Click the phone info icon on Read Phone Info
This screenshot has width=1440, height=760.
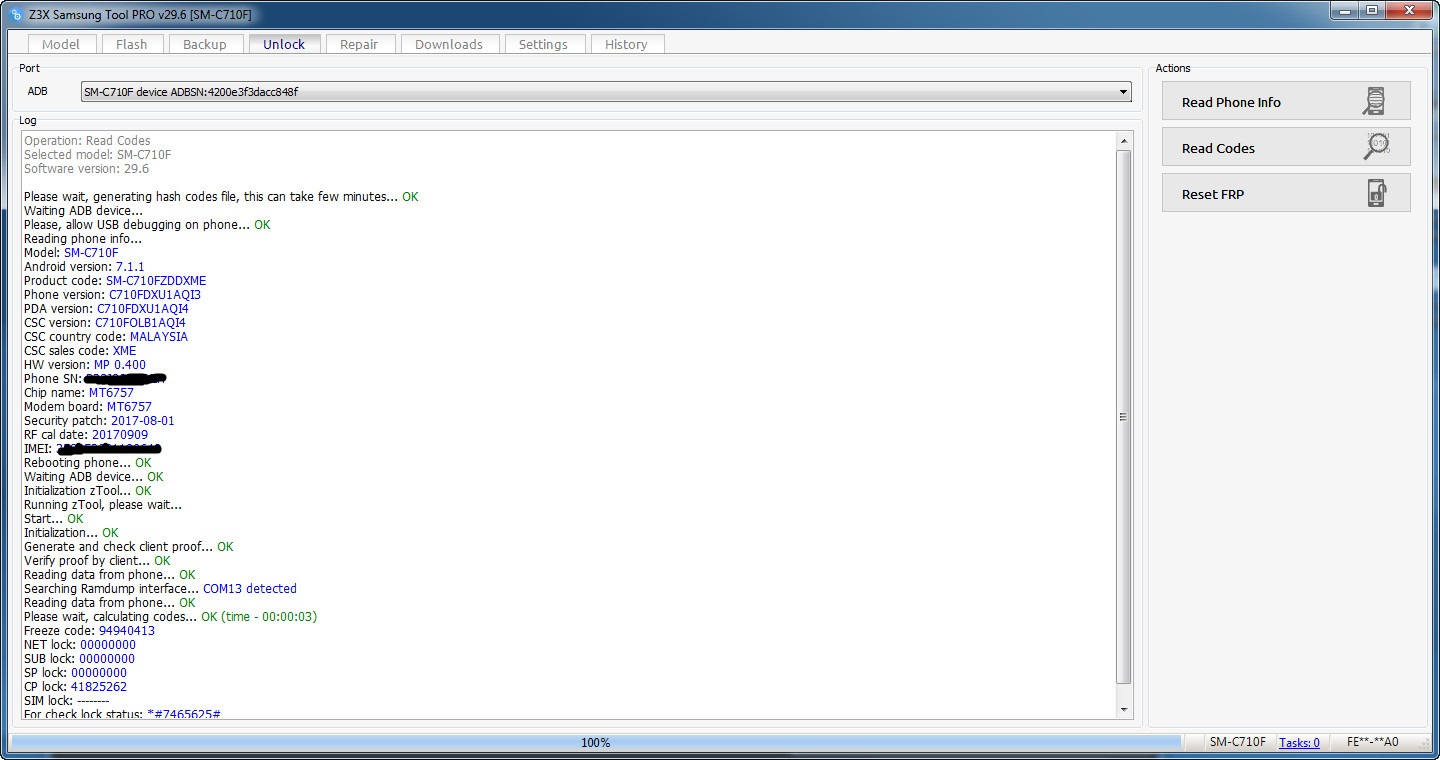[x=1377, y=101]
